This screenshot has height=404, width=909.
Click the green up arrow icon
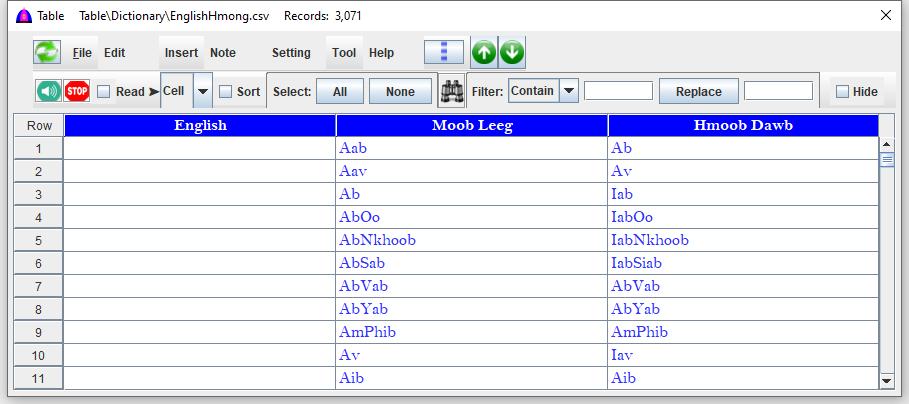485,53
